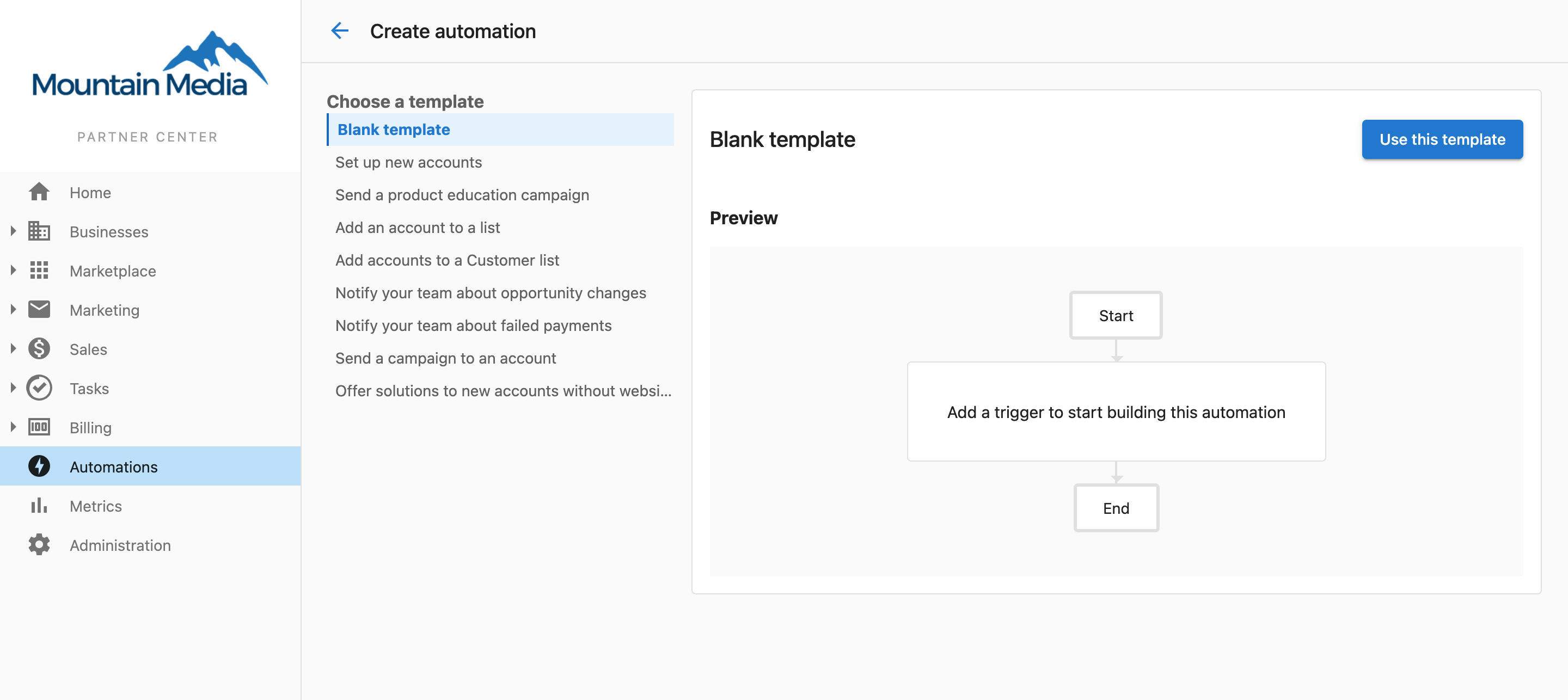The image size is (1568, 700).
Task: Expand the Marketplace section arrow
Action: click(x=14, y=271)
